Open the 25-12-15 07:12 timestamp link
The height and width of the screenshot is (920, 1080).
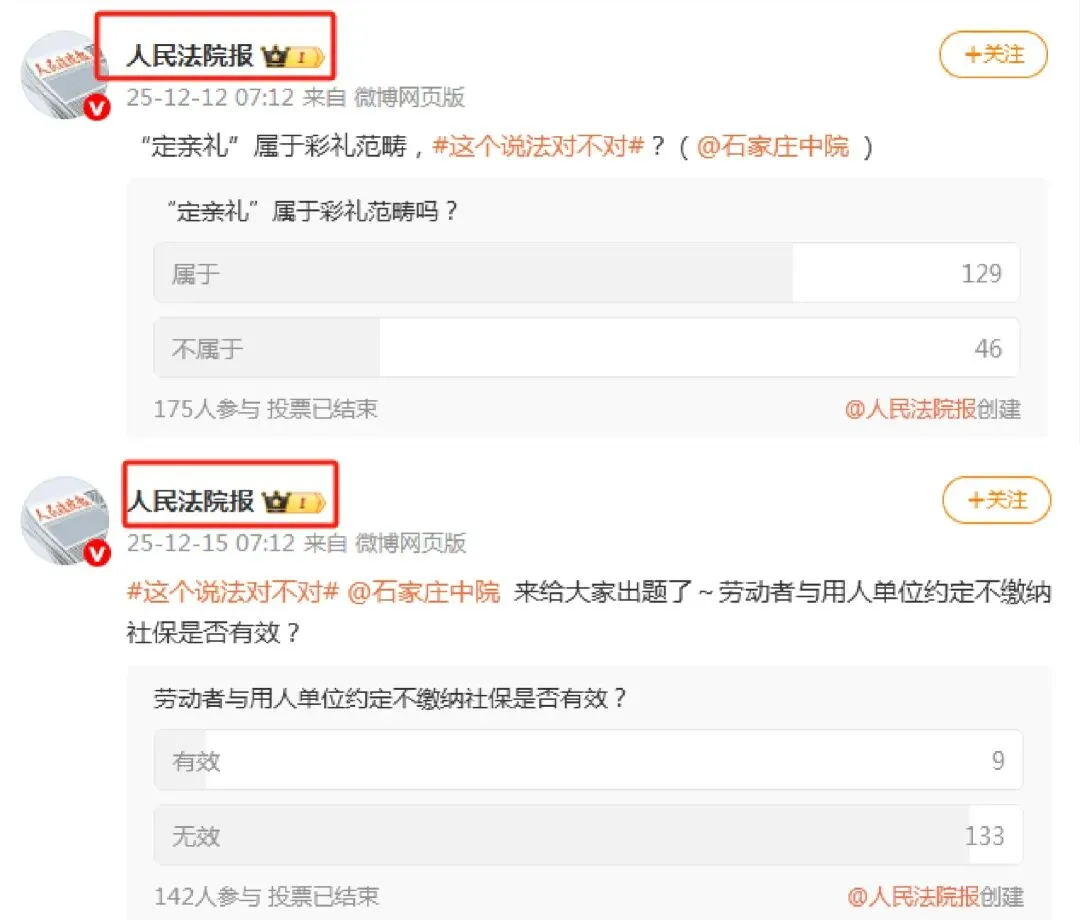point(211,543)
